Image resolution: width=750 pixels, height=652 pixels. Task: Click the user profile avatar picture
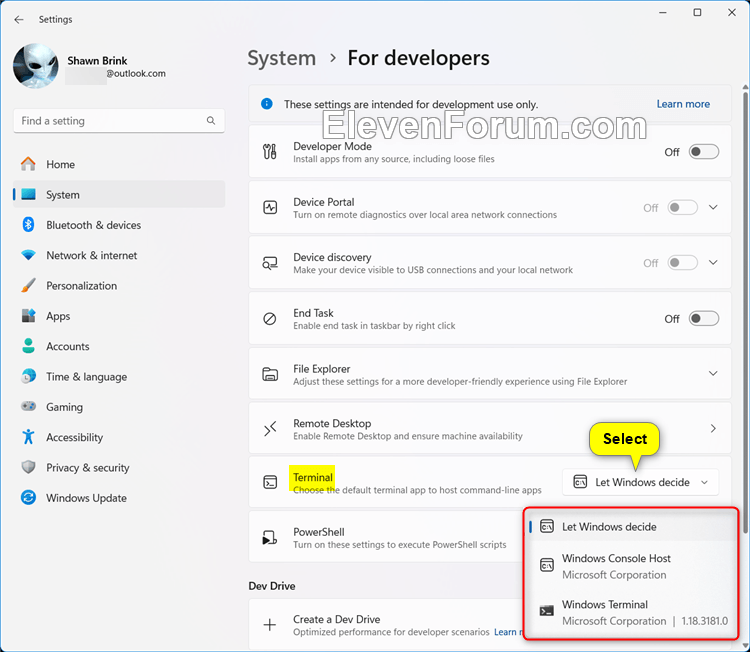(36, 66)
